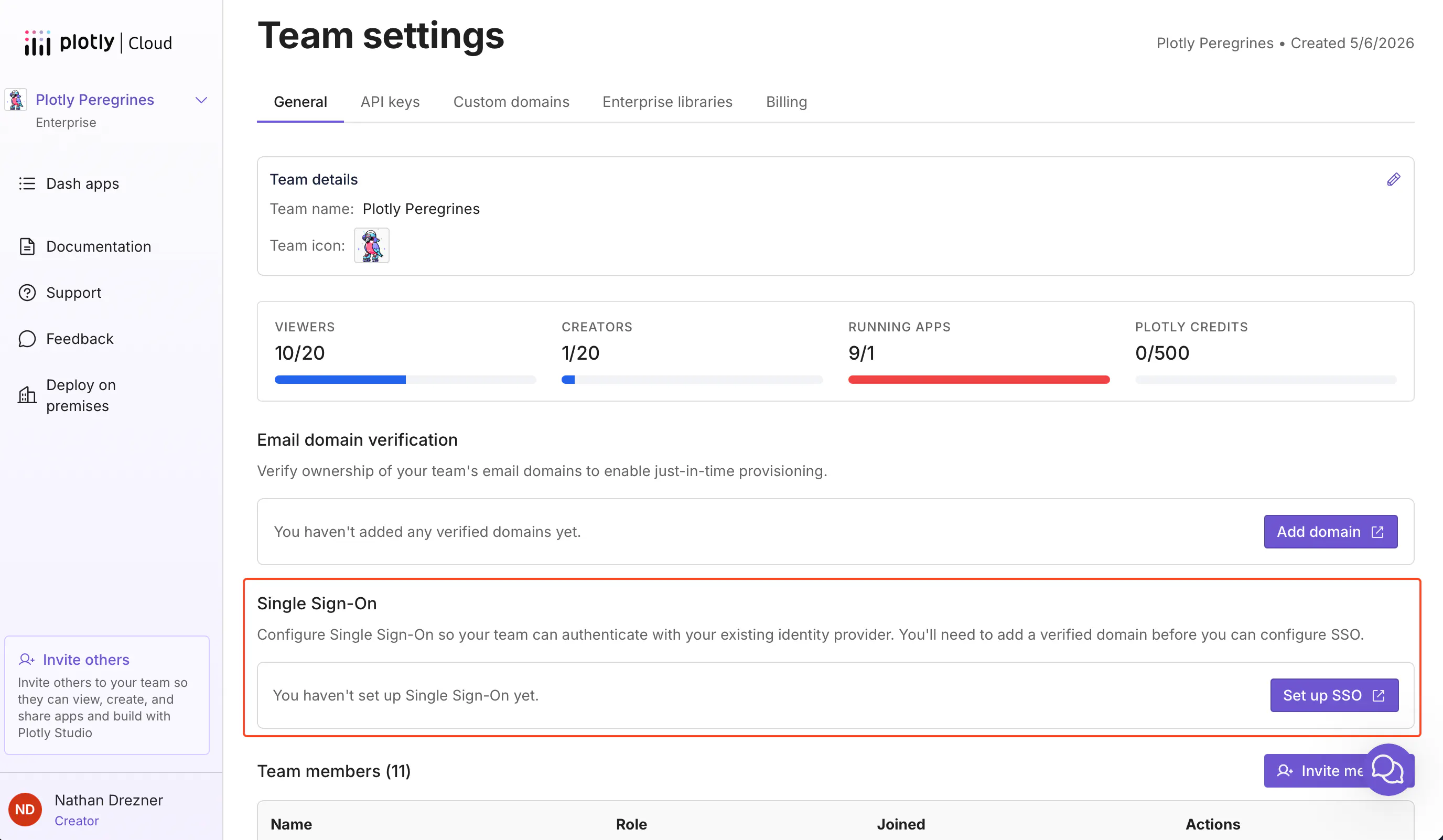This screenshot has width=1443, height=840.
Task: Click the Documentation sidebar label
Action: point(99,246)
